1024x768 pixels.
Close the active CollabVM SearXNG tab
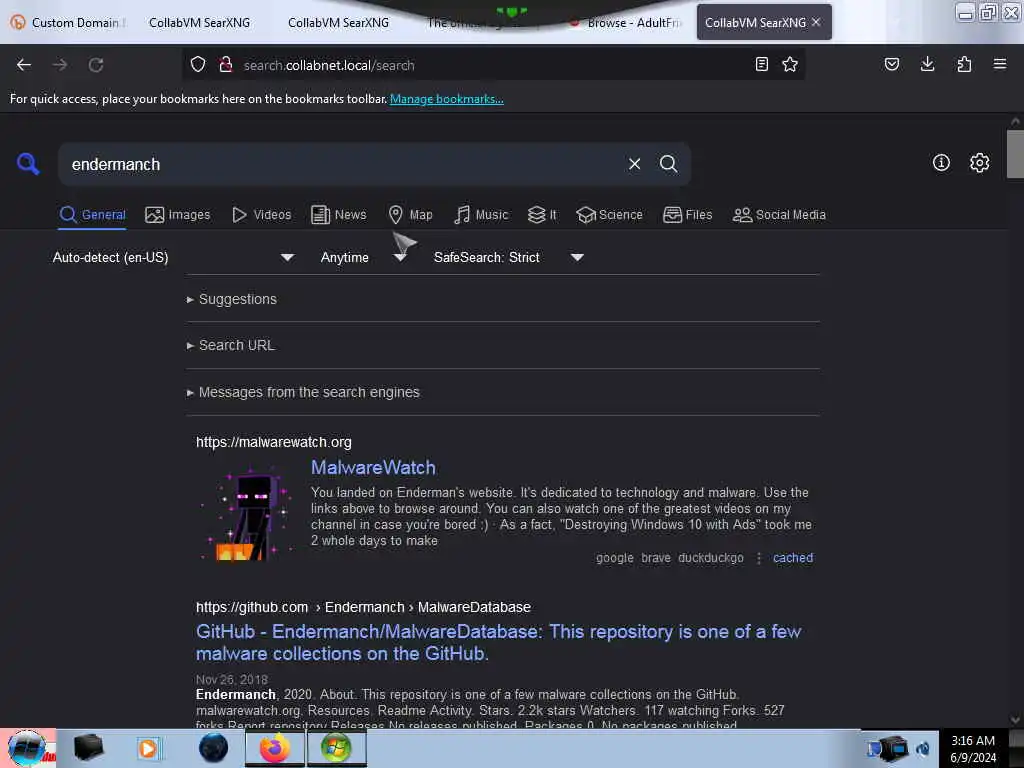[x=816, y=22]
